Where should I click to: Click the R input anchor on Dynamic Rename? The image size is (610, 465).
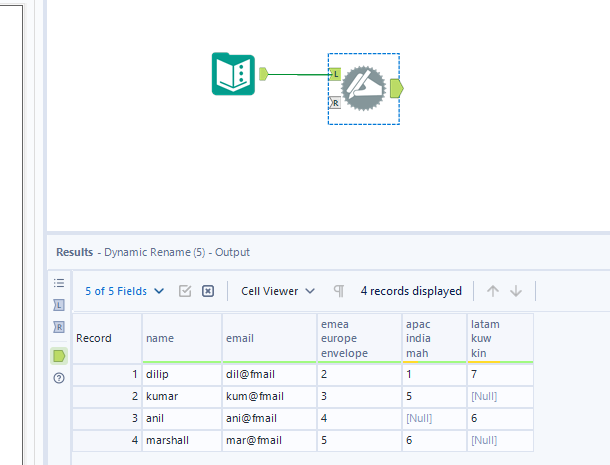click(x=335, y=102)
